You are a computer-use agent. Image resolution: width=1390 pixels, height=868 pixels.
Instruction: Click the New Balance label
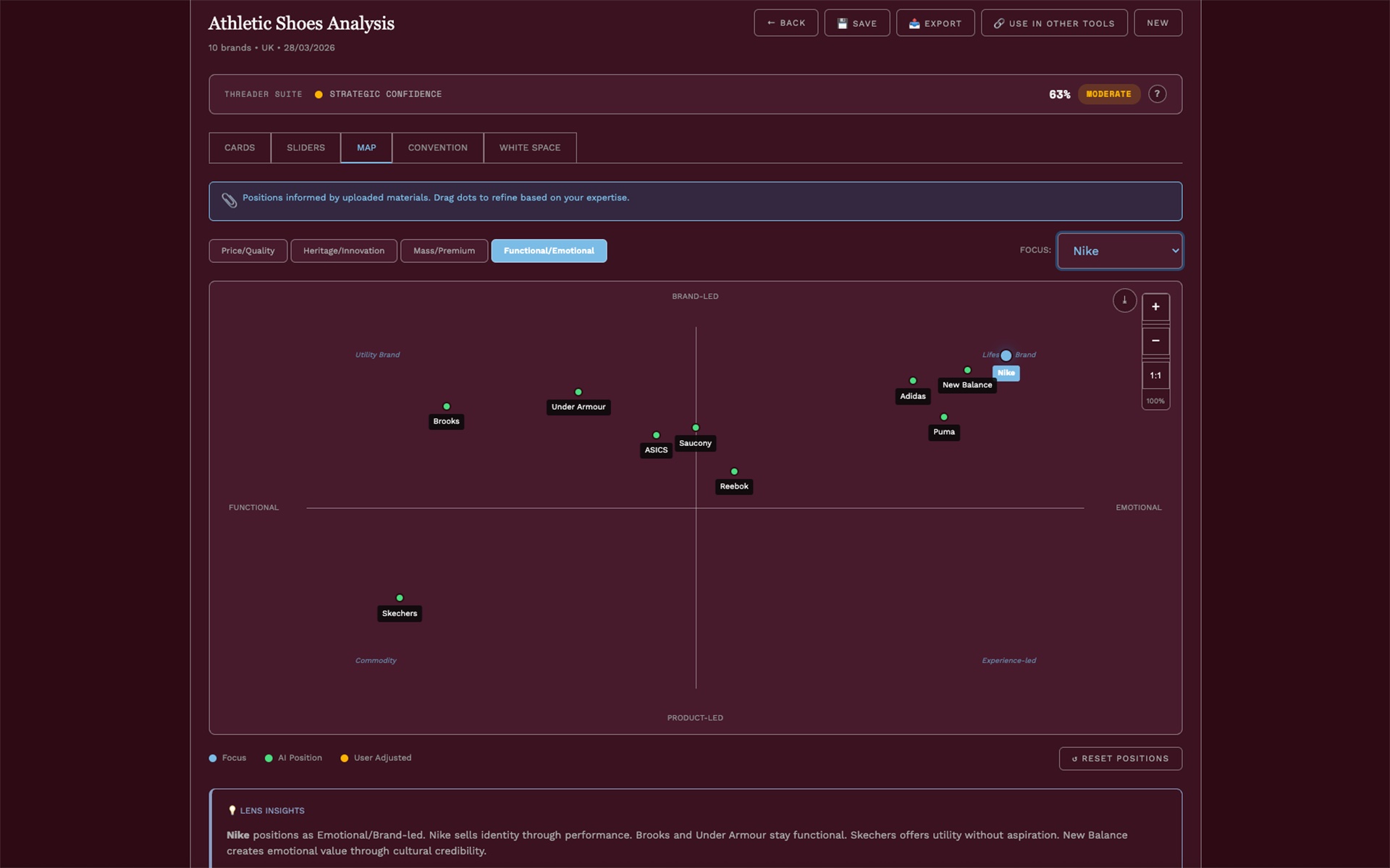pos(967,385)
